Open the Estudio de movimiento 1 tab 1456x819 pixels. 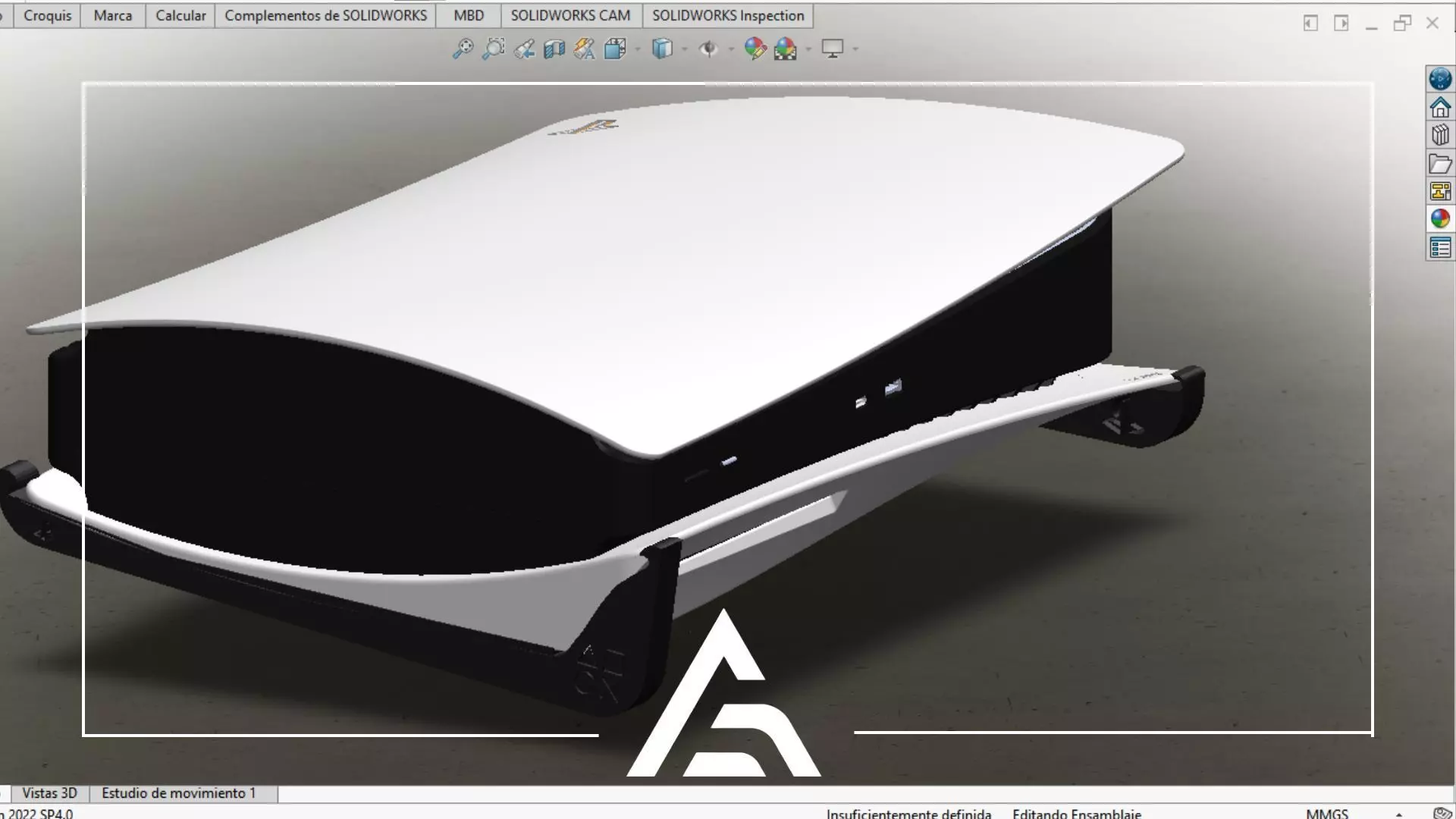tap(179, 793)
